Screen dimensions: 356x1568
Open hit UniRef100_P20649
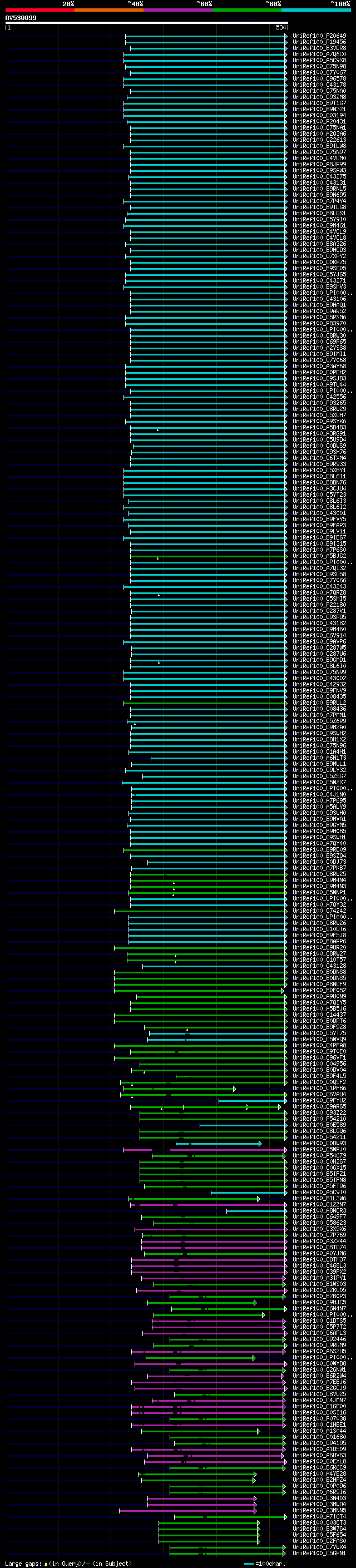tap(319, 36)
